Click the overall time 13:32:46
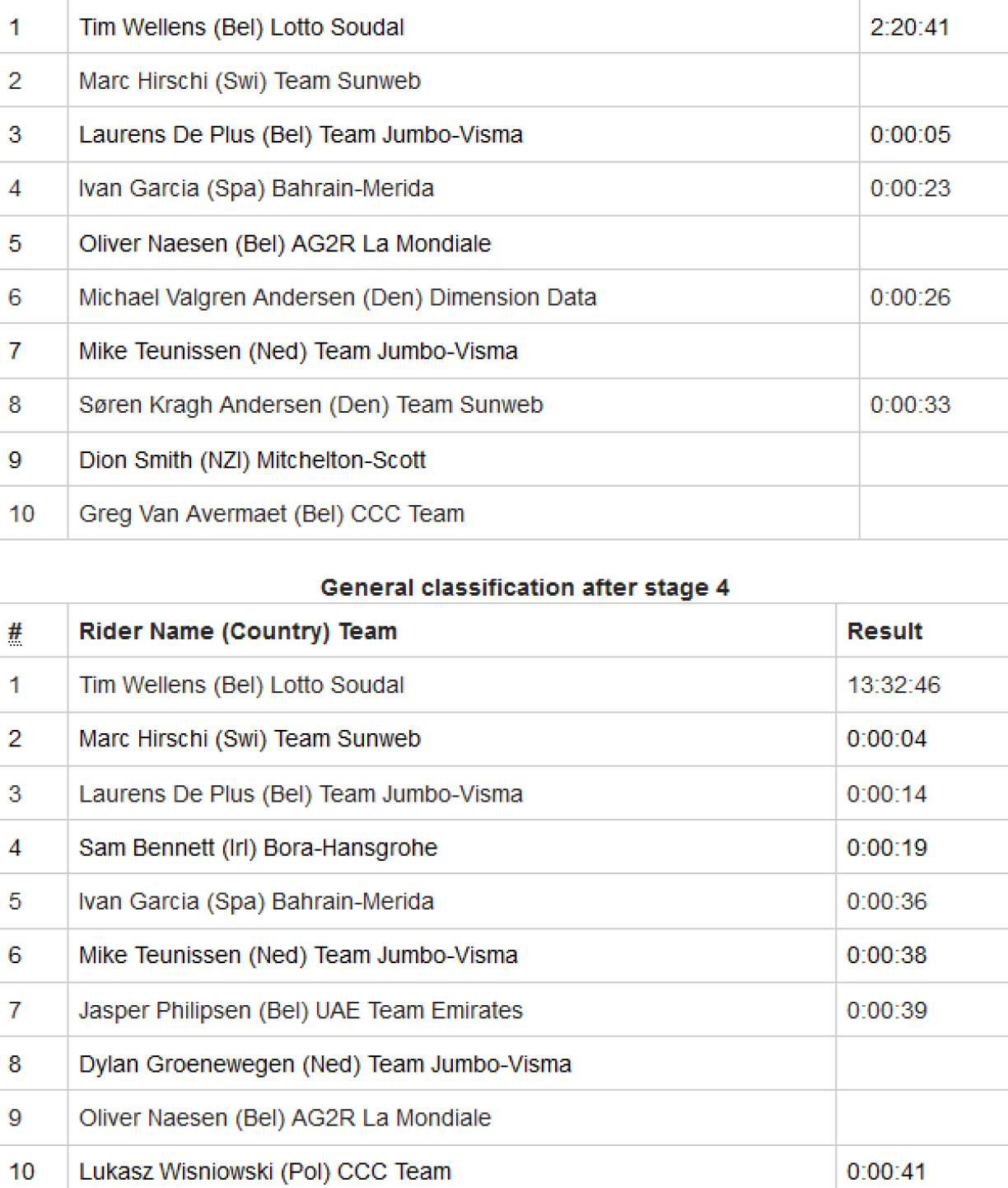Screen dimensions: 1008x1188 (894, 685)
